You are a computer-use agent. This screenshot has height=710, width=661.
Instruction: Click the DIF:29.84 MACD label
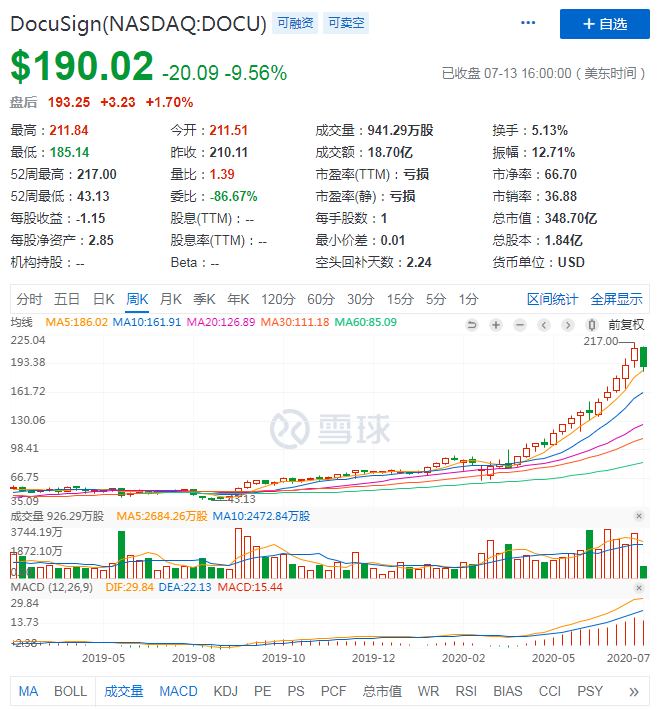coord(129,587)
